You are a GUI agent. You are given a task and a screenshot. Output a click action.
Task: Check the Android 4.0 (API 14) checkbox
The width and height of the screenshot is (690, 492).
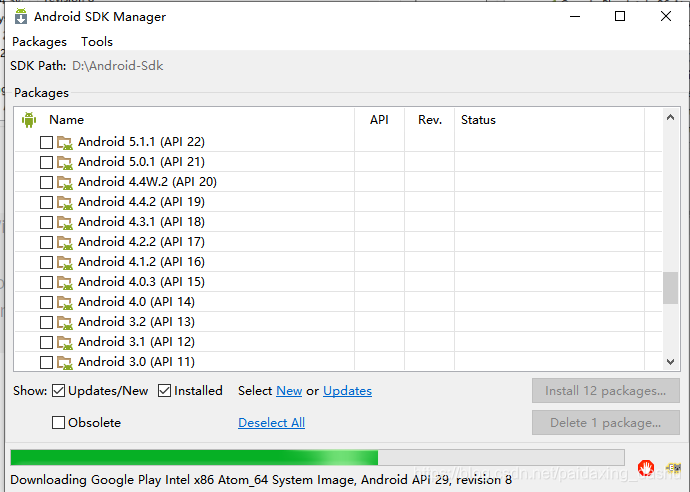click(x=46, y=303)
